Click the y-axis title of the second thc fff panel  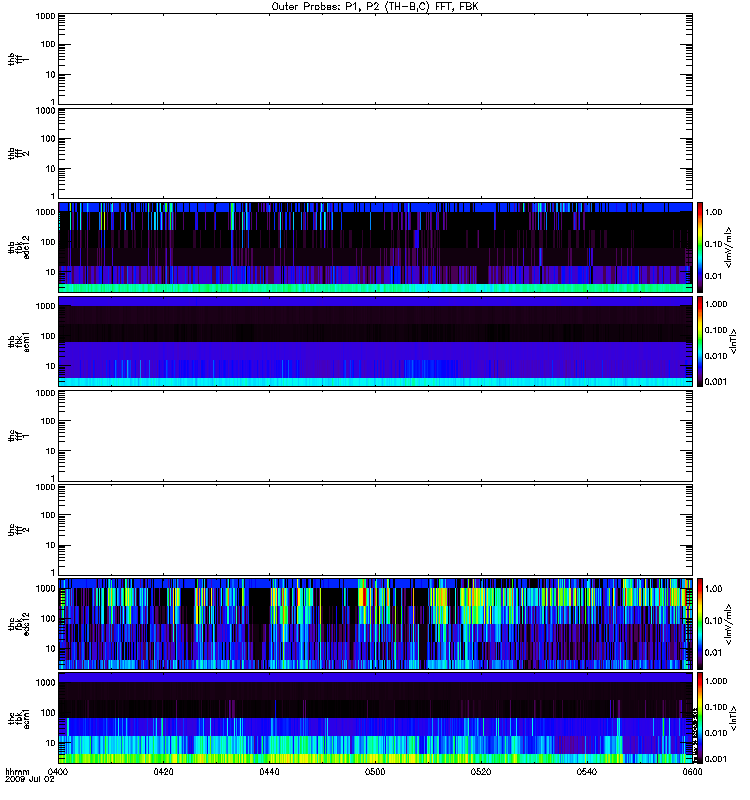pos(19,530)
